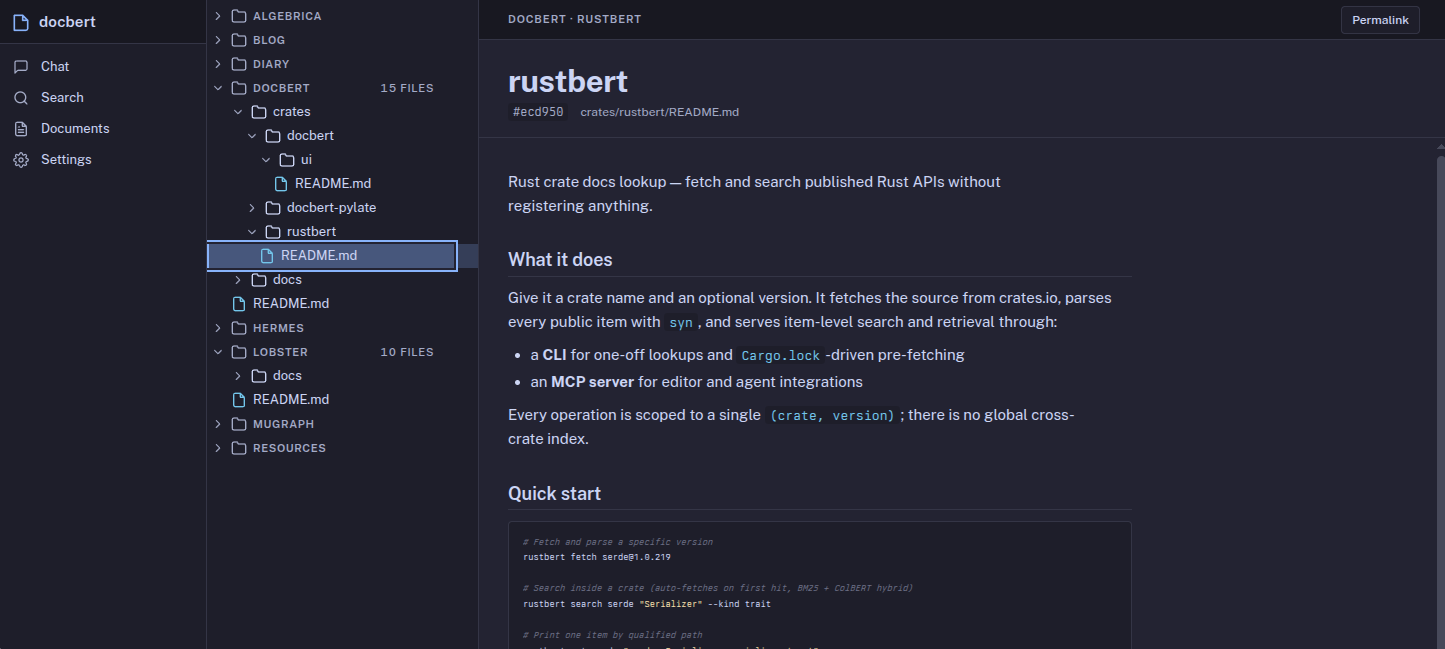Open the Settings gear icon
The height and width of the screenshot is (649, 1445).
pos(21,159)
